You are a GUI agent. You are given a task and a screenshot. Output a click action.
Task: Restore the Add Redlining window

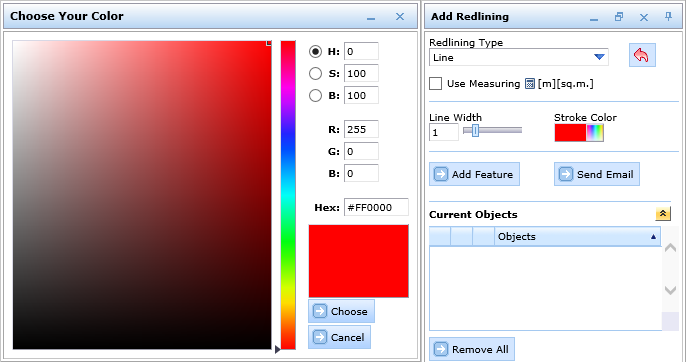(619, 17)
